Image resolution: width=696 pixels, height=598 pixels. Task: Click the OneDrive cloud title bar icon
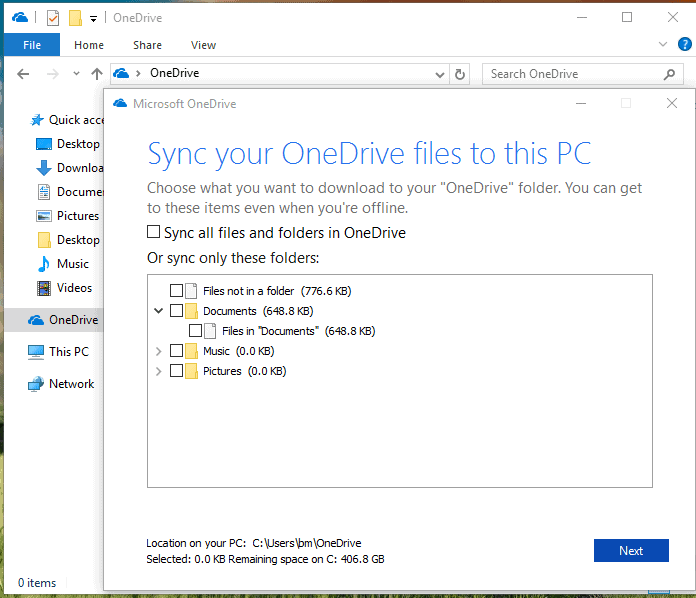coord(20,18)
